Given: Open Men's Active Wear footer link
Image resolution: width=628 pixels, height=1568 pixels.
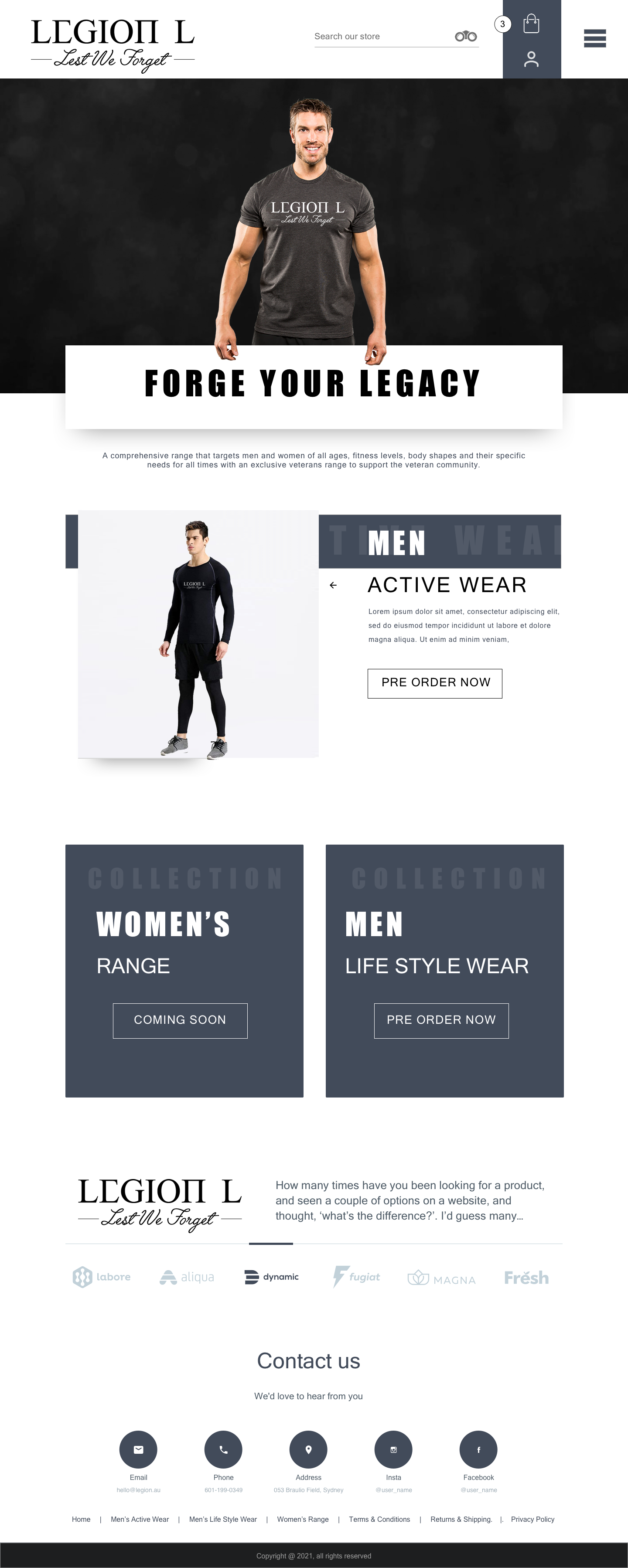Looking at the screenshot, I should tap(140, 1519).
